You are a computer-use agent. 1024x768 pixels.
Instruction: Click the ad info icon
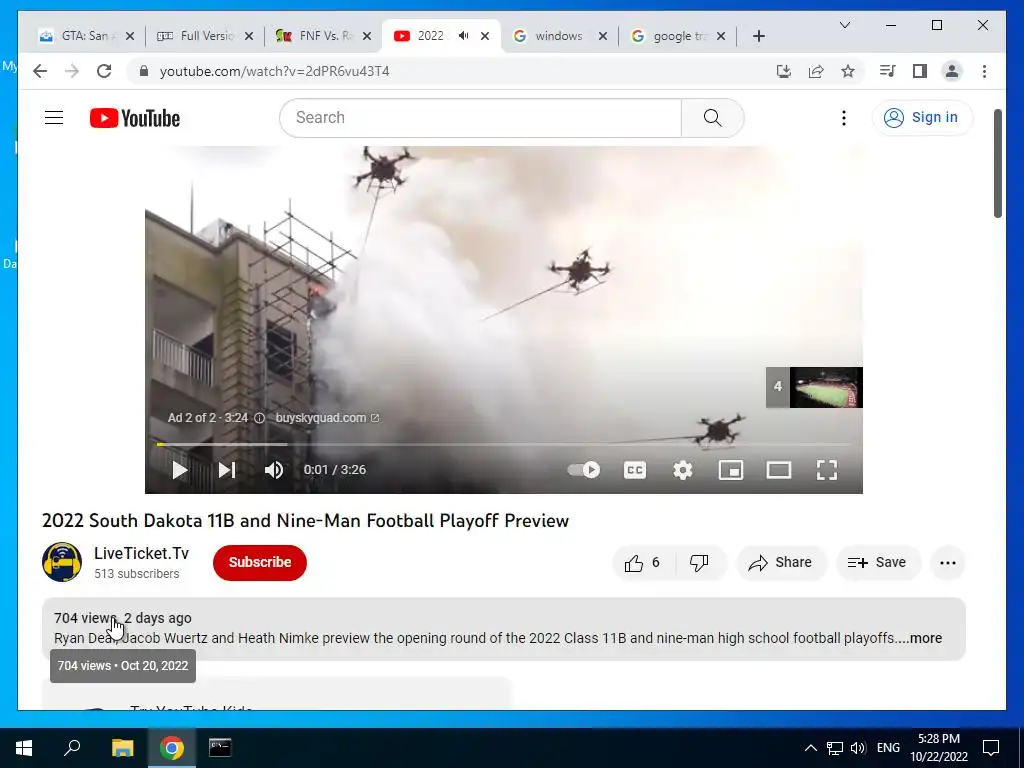[x=259, y=418]
